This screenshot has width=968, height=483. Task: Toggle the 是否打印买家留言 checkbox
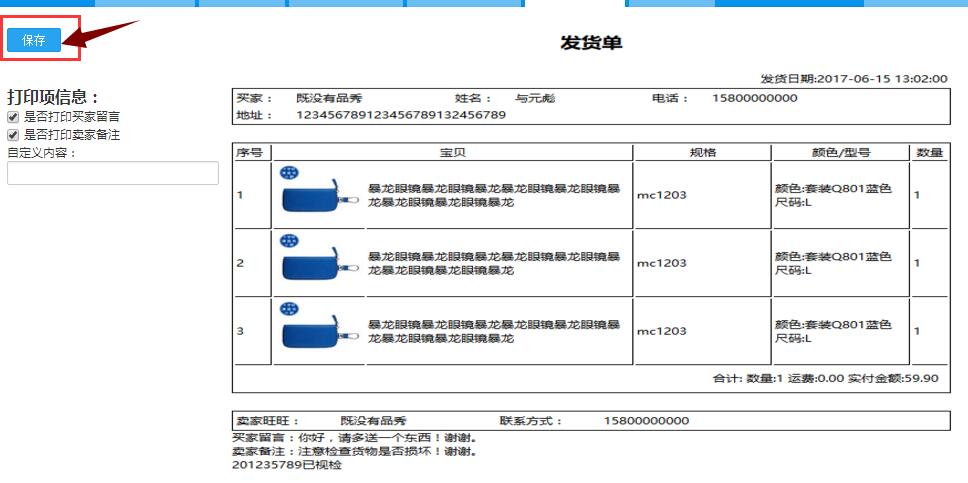click(x=13, y=117)
